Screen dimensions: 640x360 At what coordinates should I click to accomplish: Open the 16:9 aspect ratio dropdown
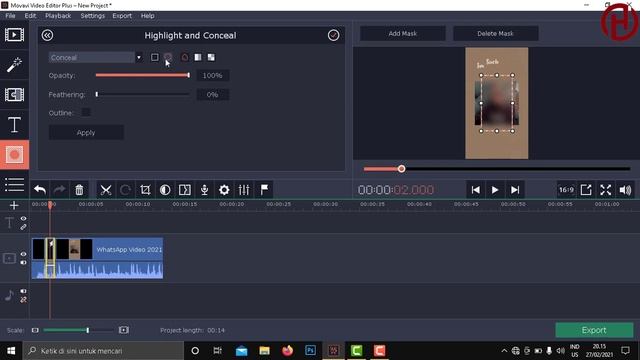pos(566,190)
